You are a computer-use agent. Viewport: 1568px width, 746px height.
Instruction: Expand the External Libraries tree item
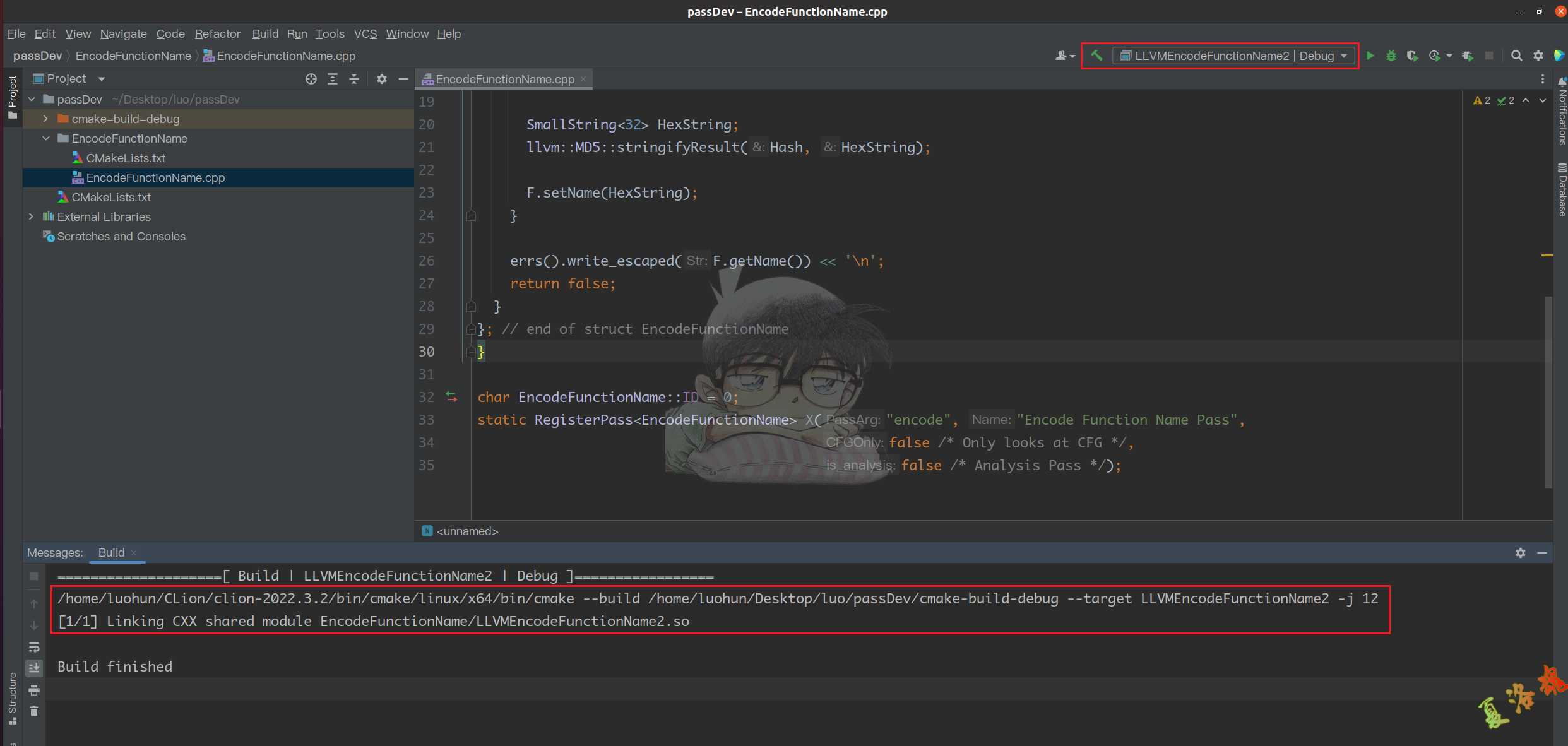coord(29,217)
